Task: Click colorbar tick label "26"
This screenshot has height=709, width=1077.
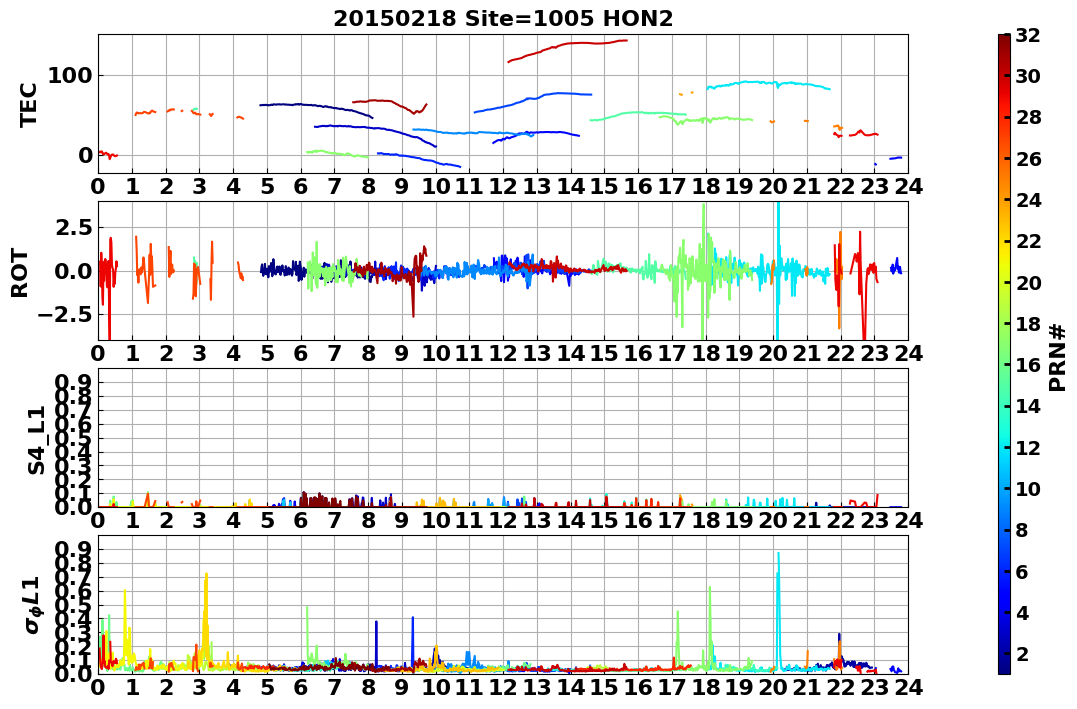Action: coord(1028,159)
